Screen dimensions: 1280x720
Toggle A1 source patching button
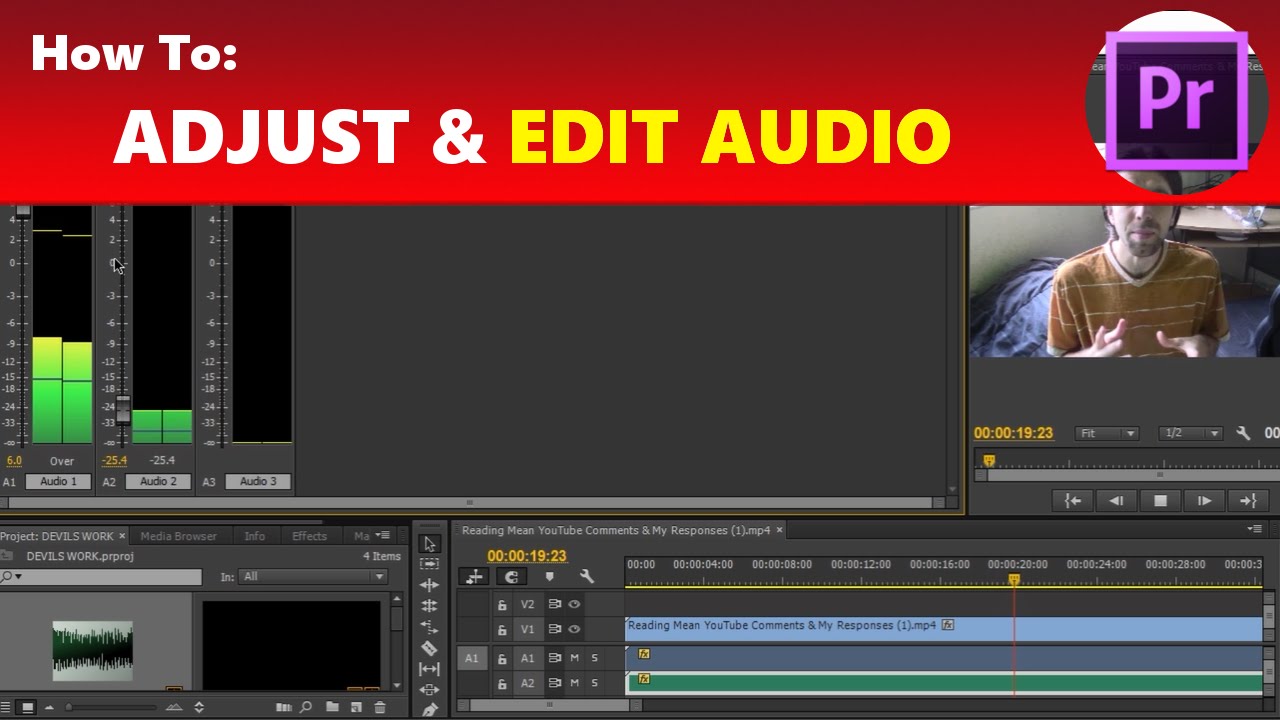471,658
